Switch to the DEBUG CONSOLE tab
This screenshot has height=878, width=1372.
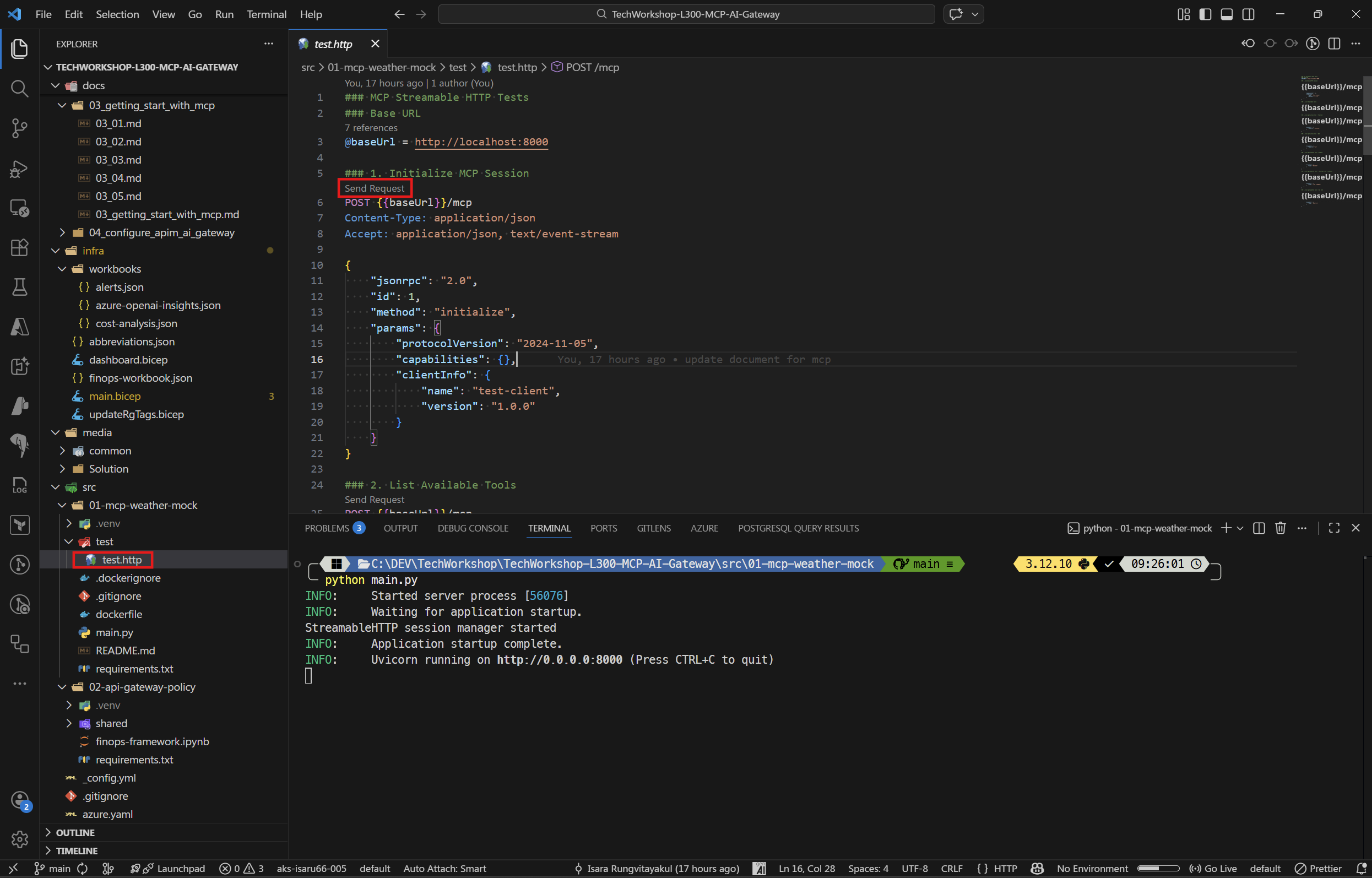pos(473,528)
